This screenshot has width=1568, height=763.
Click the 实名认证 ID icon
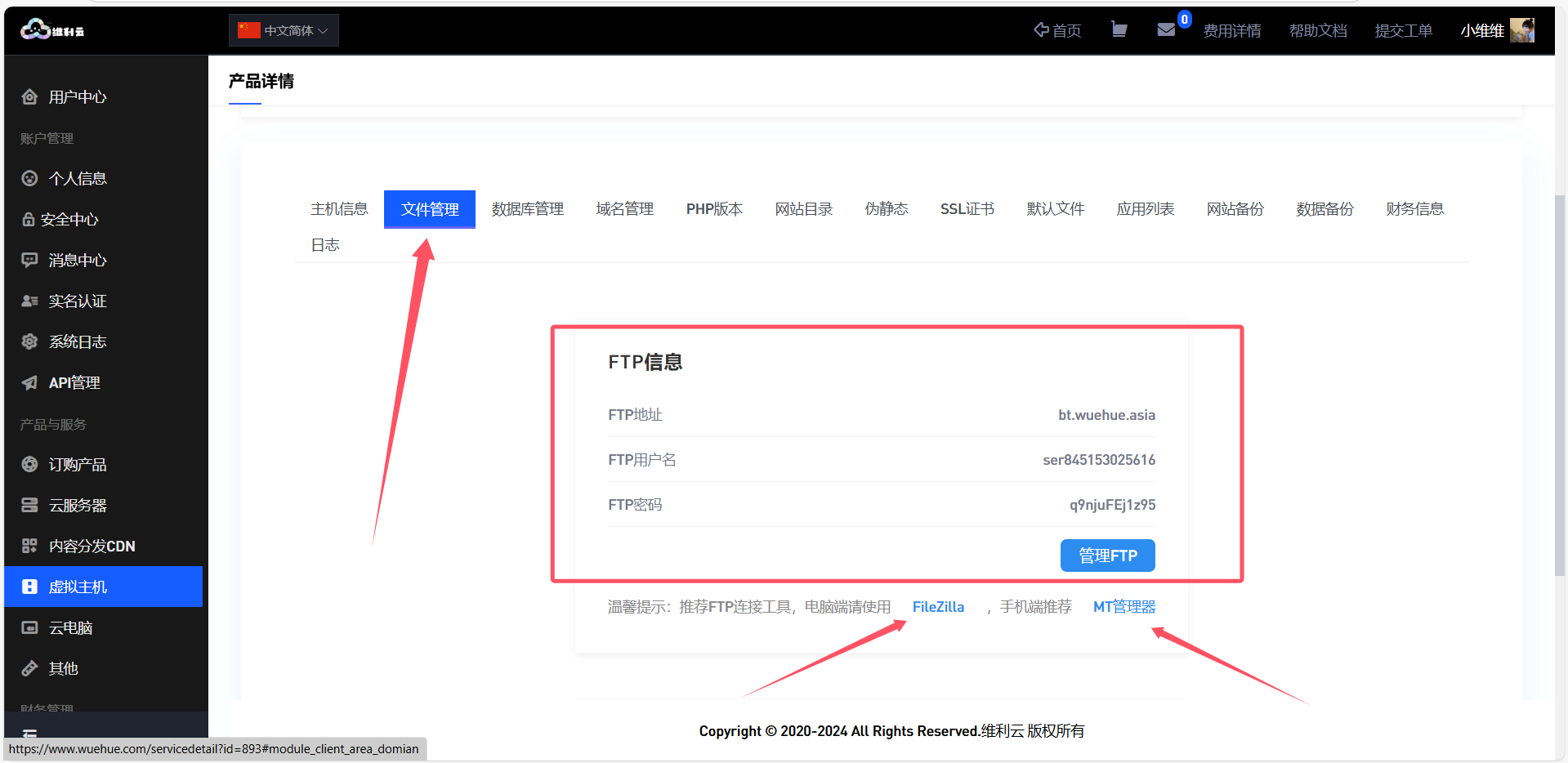(x=29, y=301)
